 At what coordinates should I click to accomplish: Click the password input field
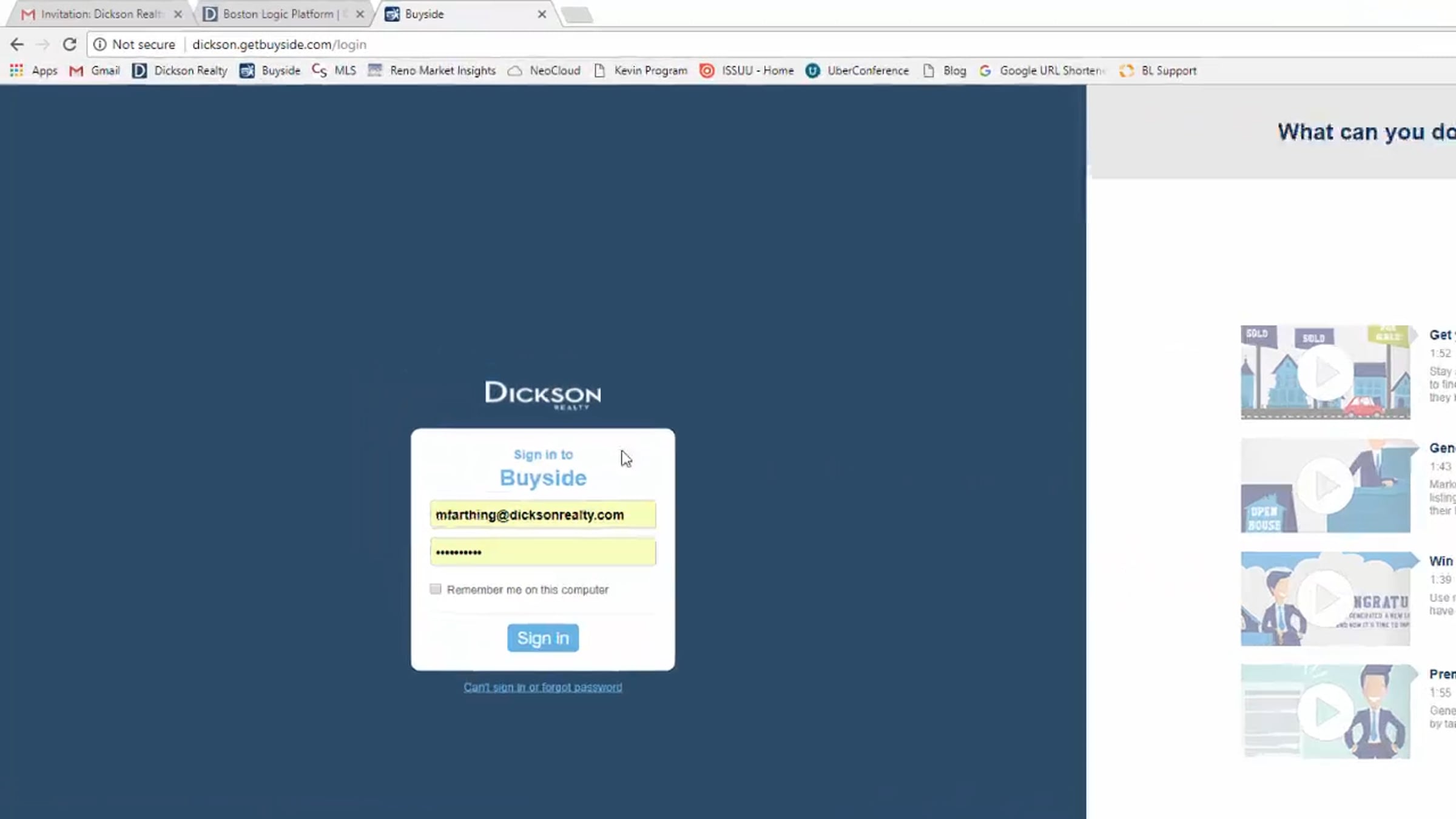[542, 552]
